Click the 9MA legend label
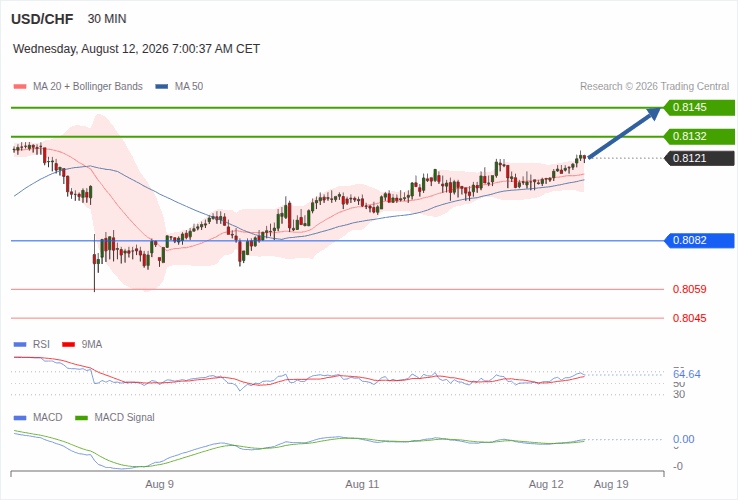 point(92,345)
